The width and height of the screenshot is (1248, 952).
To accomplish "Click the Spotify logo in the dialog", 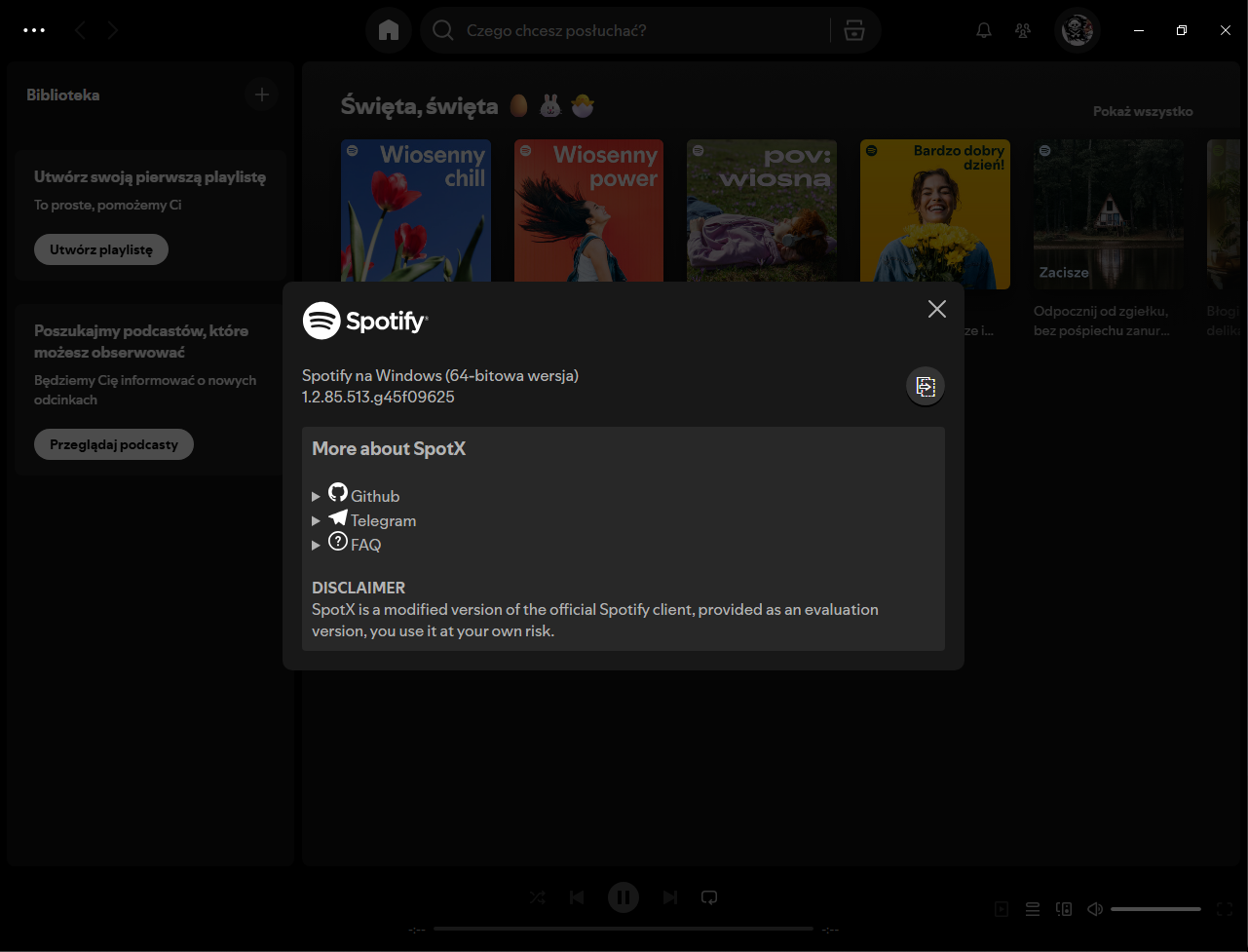I will [365, 321].
